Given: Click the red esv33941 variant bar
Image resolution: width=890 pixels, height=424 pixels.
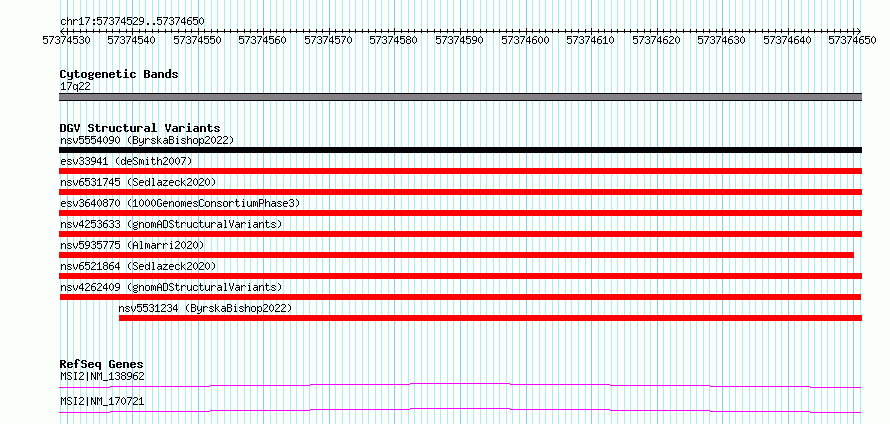Looking at the screenshot, I should coord(460,171).
